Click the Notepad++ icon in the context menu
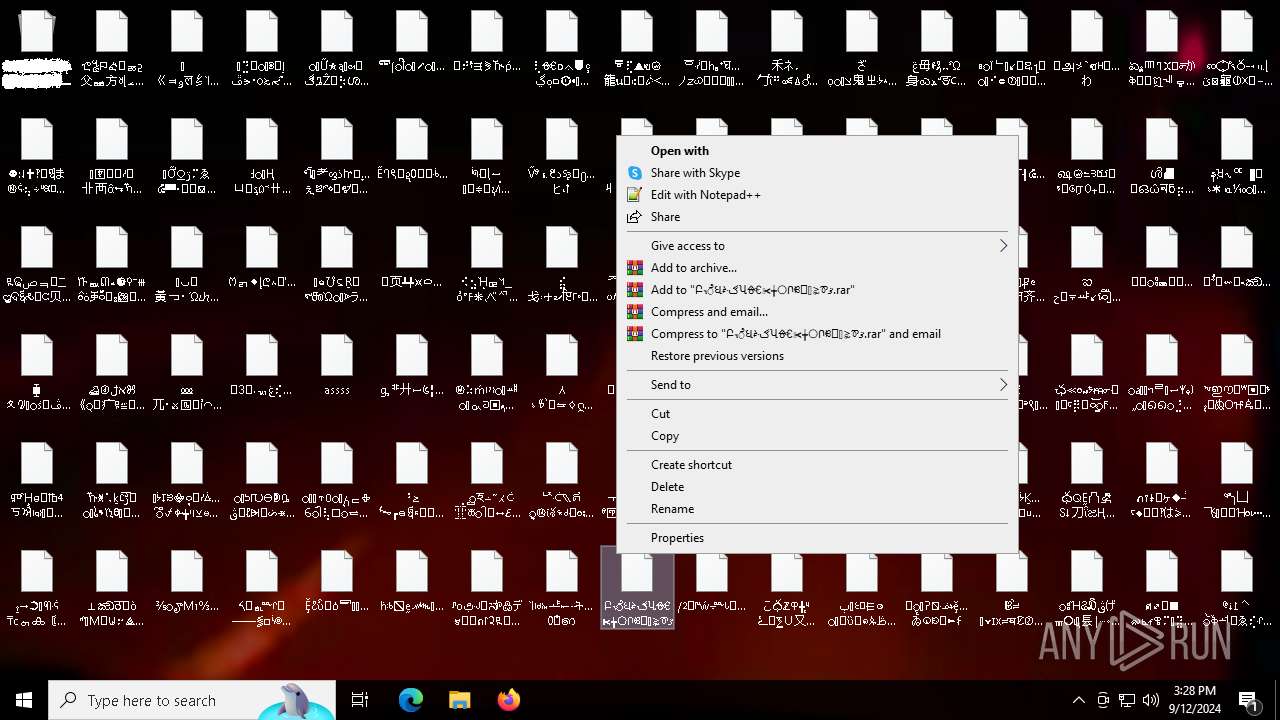The image size is (1280, 720). [634, 195]
